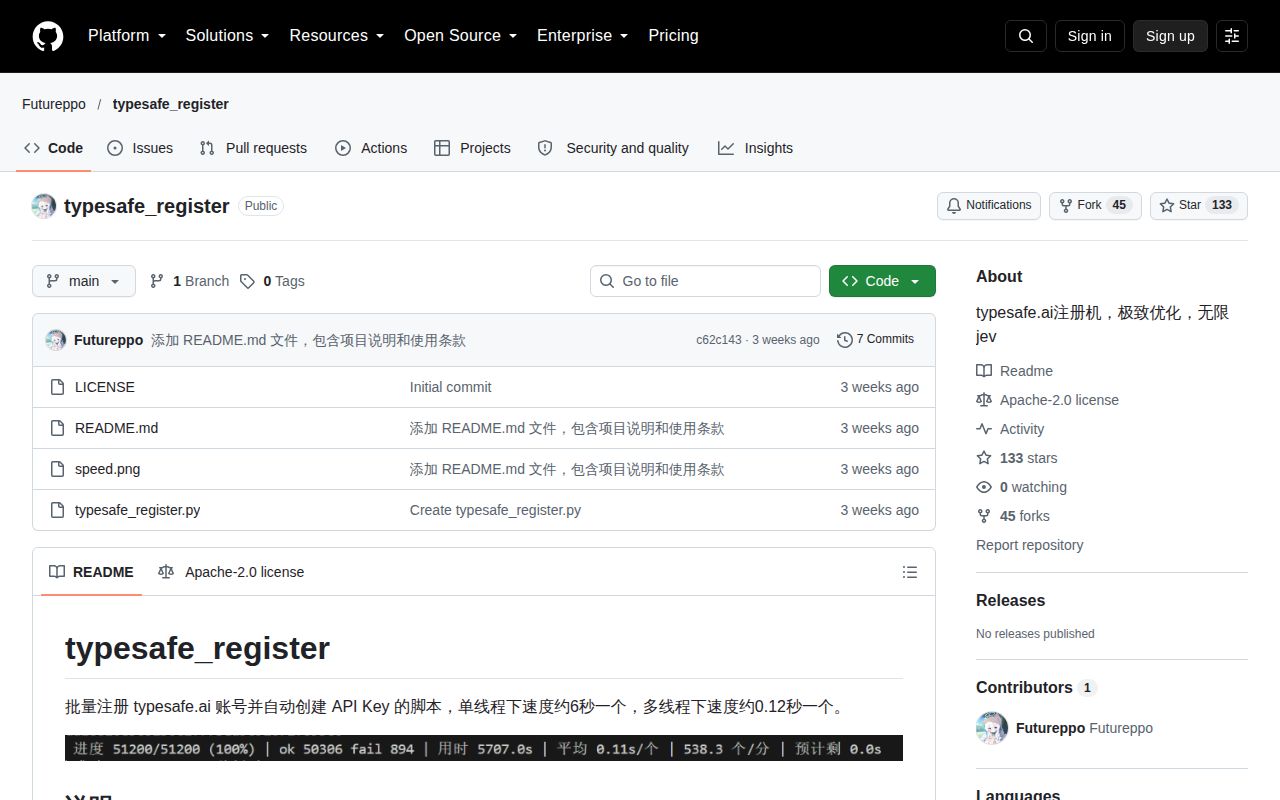The width and height of the screenshot is (1280, 800).
Task: Switch to the Issues tab
Action: click(x=140, y=148)
